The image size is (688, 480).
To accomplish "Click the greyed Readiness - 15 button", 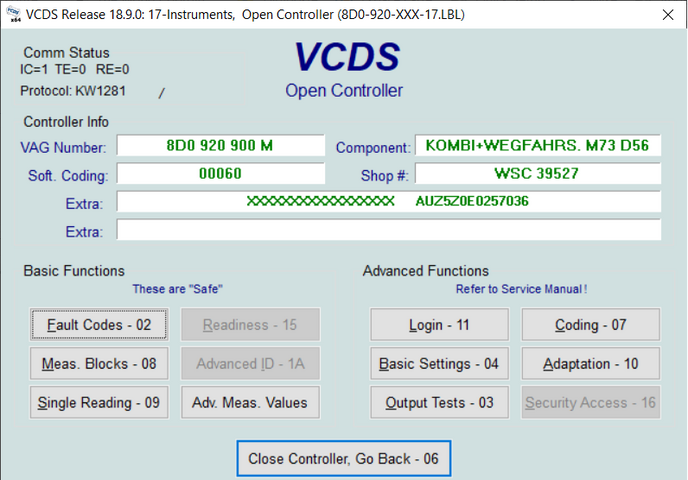I will point(250,325).
